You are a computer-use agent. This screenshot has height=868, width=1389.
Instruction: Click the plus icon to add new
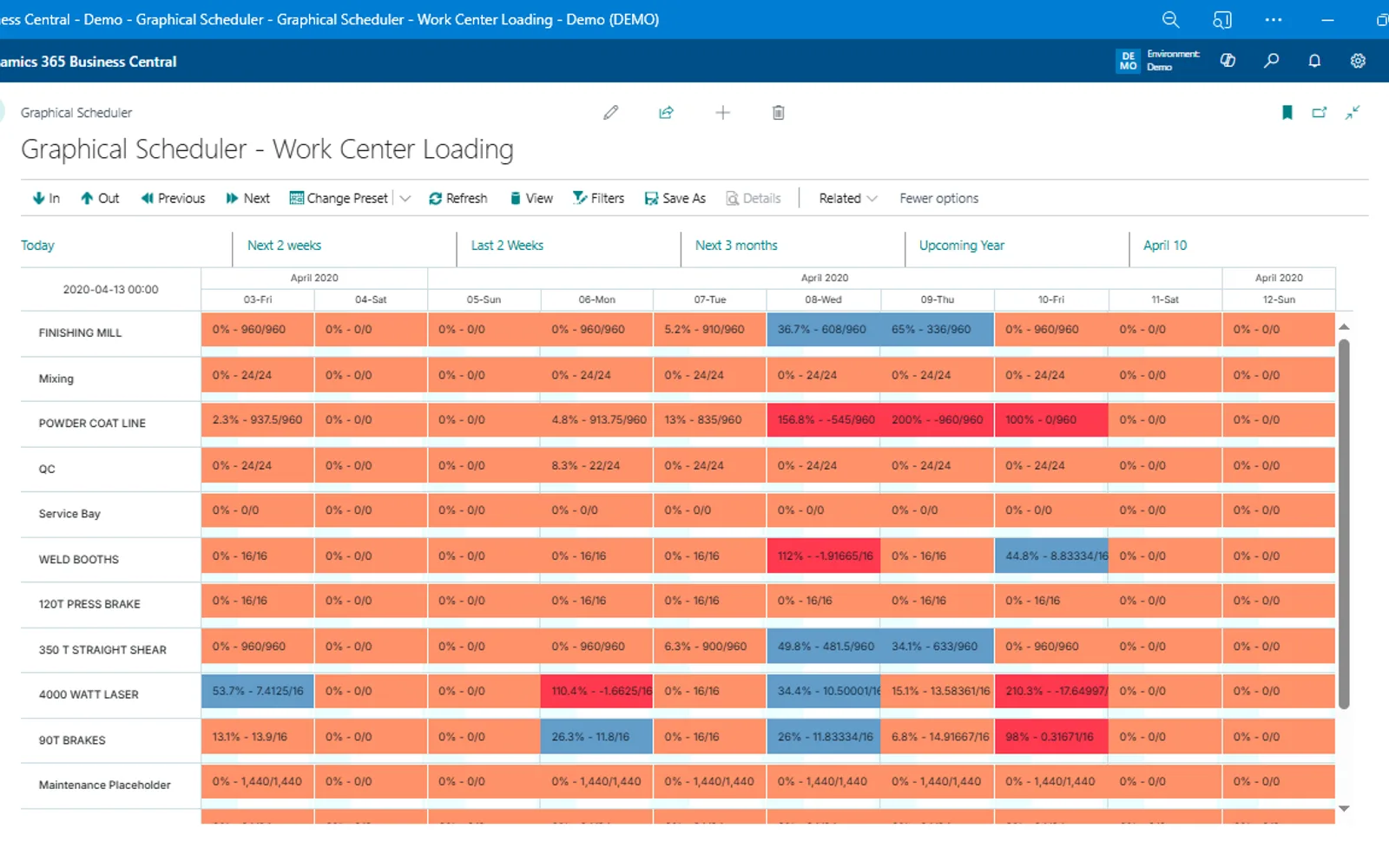[x=722, y=113]
